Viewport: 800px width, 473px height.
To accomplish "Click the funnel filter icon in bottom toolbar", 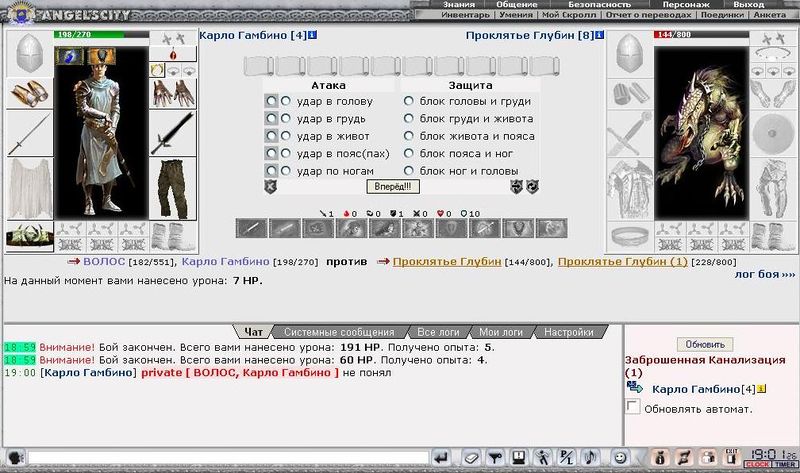I will click(495, 458).
